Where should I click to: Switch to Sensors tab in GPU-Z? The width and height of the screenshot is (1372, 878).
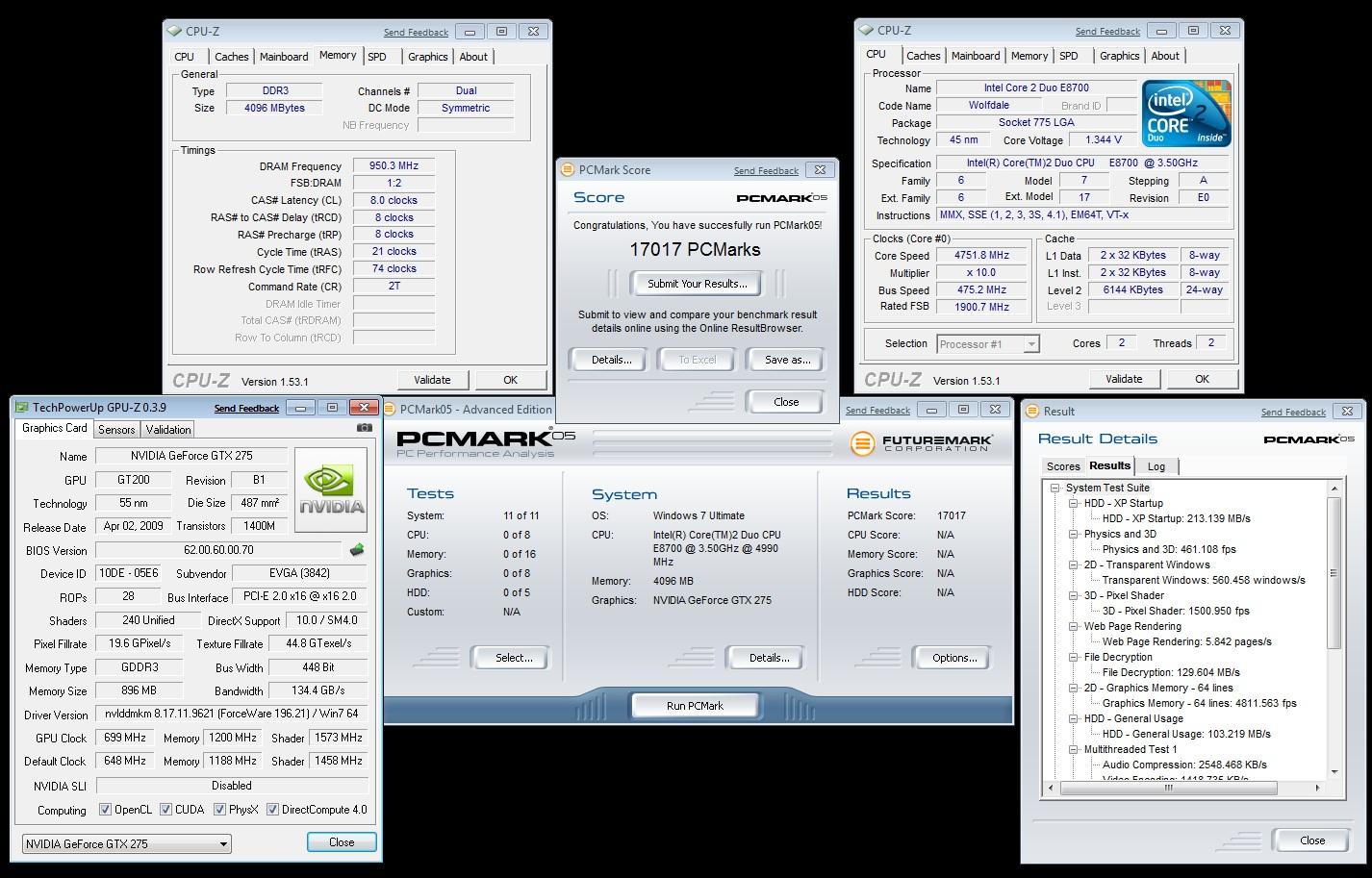116,430
